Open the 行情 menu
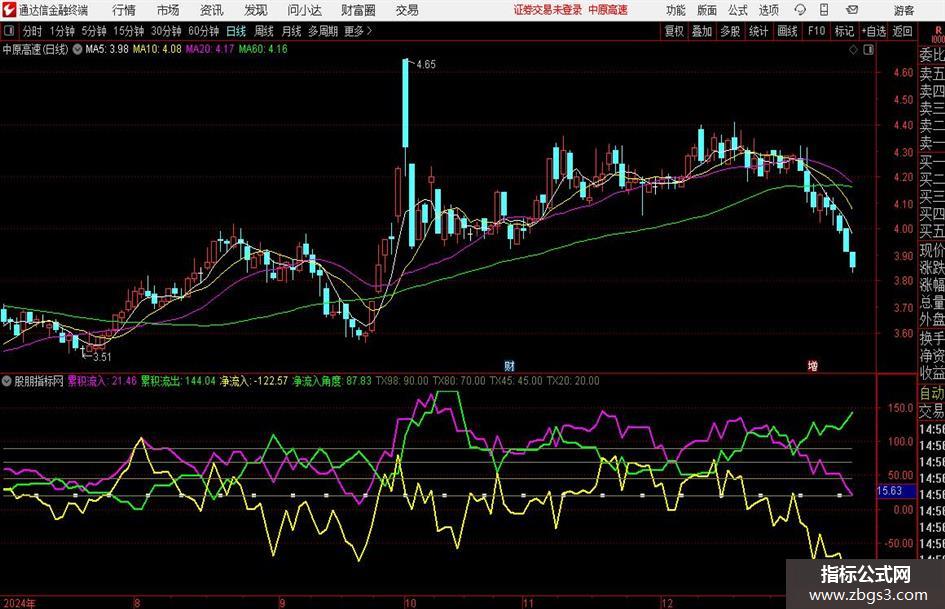945x609 pixels. coord(124,10)
